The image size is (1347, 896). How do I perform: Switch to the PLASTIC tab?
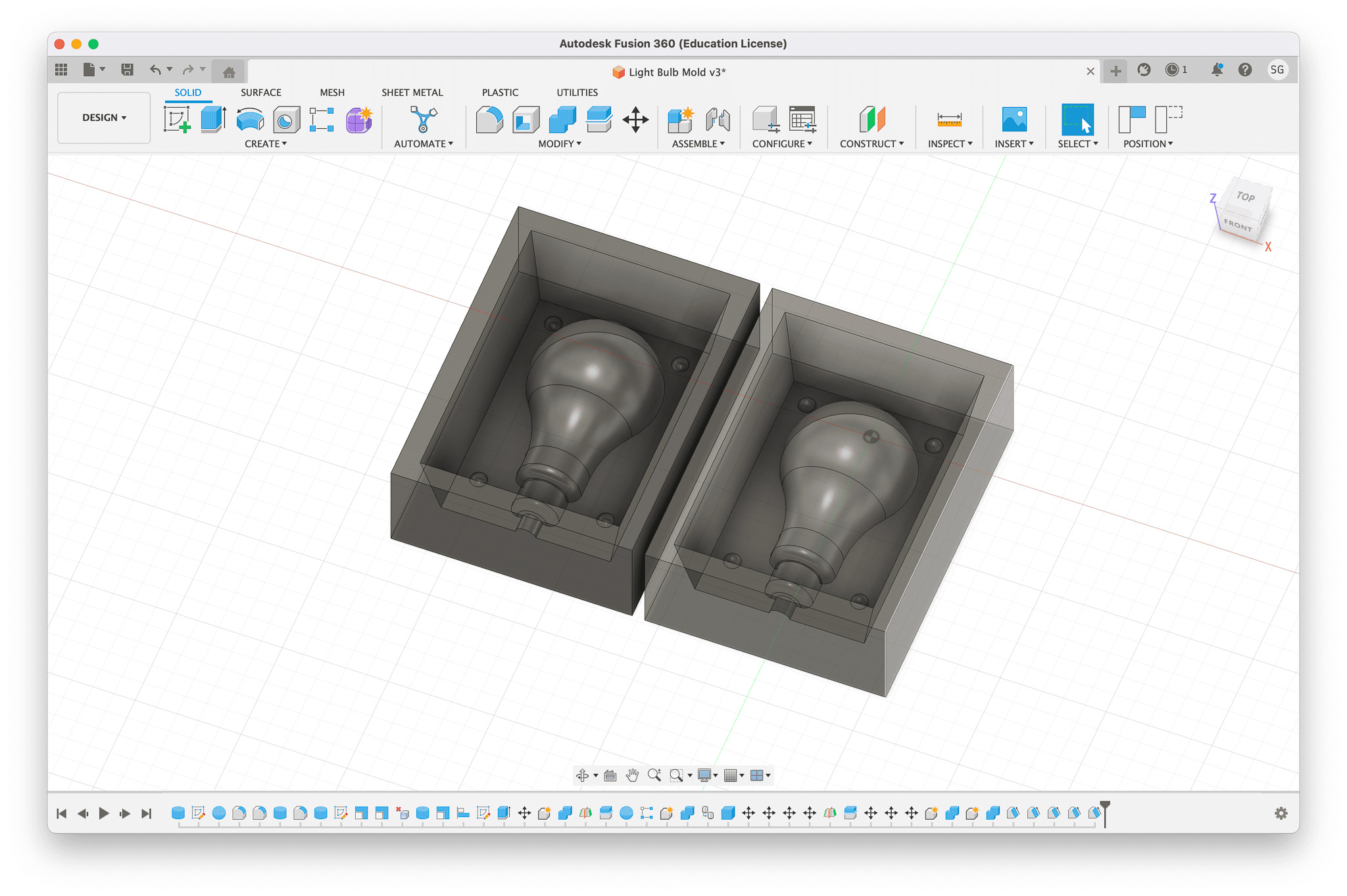pyautogui.click(x=500, y=93)
